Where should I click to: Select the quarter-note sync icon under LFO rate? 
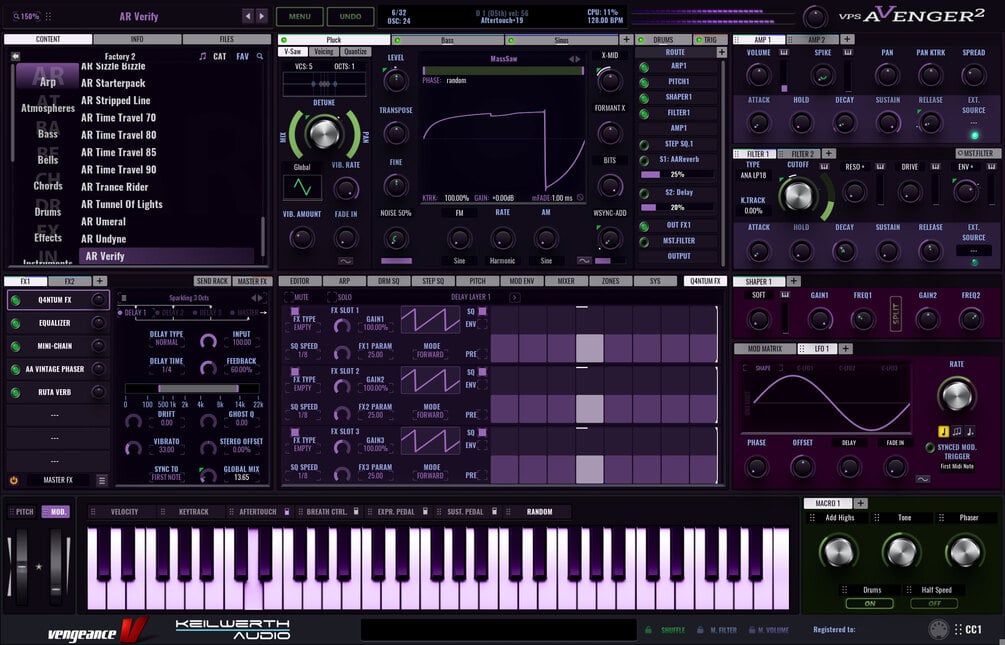(x=943, y=431)
